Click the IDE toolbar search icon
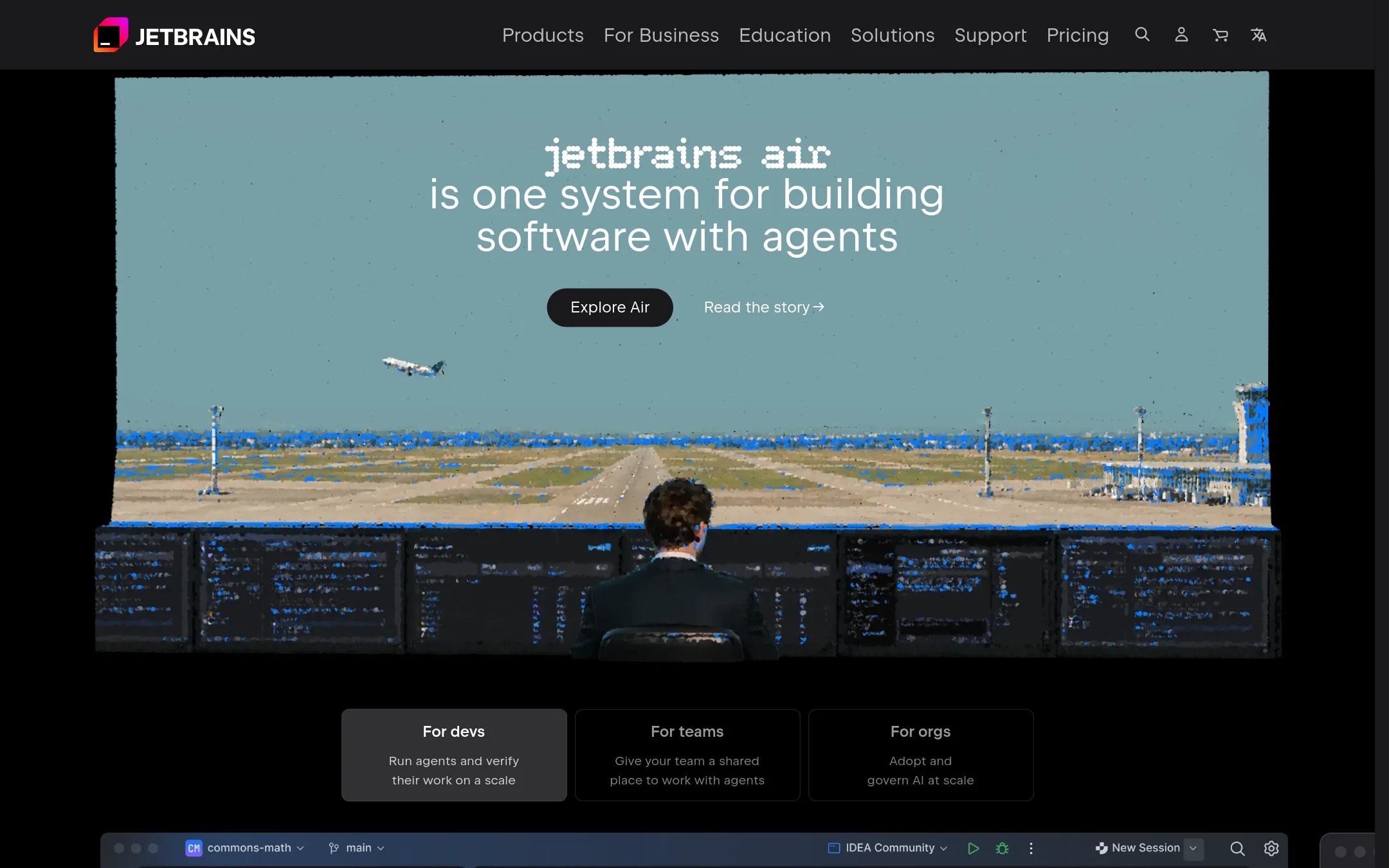The width and height of the screenshot is (1389, 868). 1237,848
